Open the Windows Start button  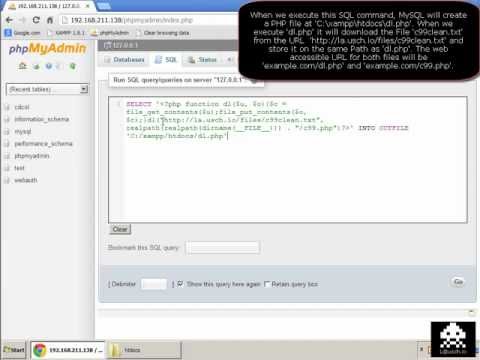click(x=13, y=350)
